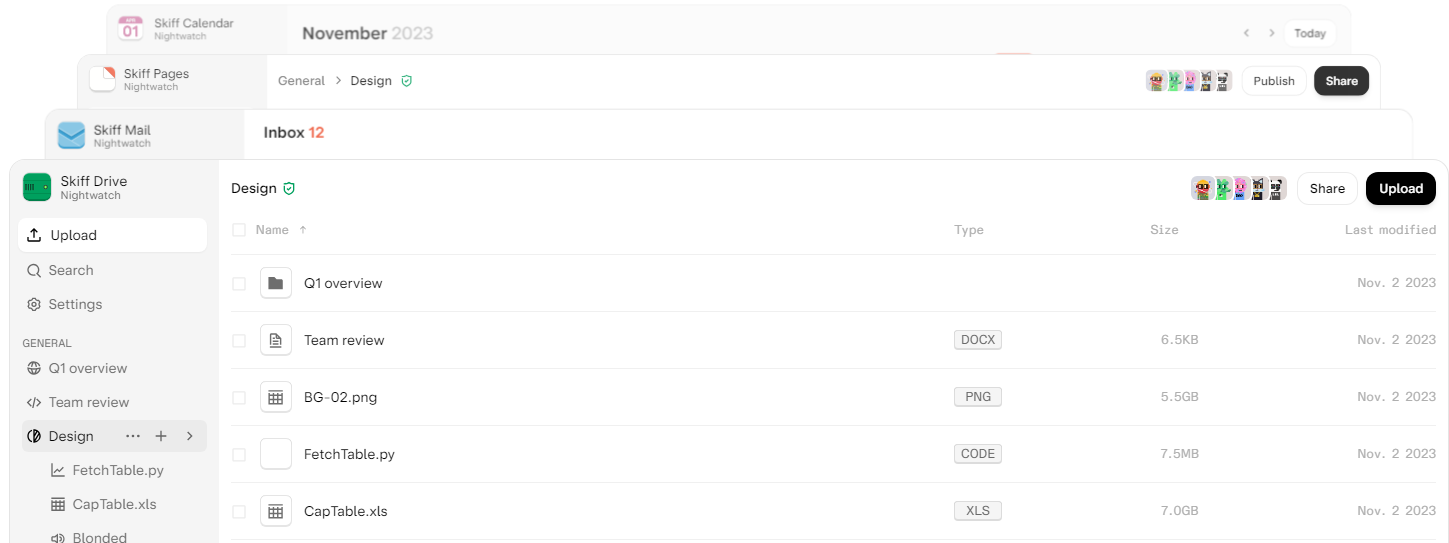Click the CapTable.xls spreadsheet icon in file list
The width and height of the screenshot is (1449, 543).
pos(276,511)
